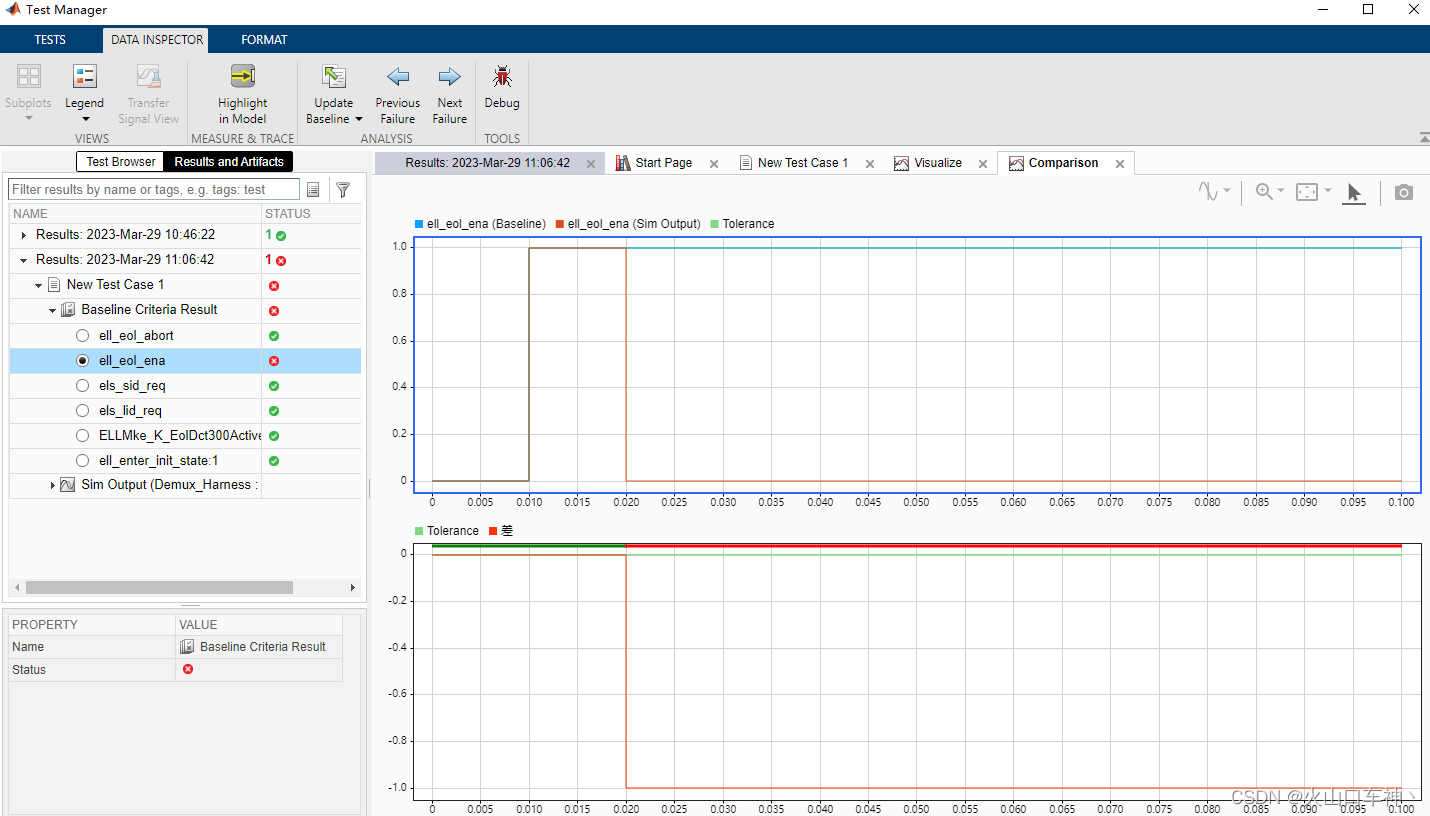1430x816 pixels.
Task: Open the zoom tool dropdown arrow
Action: pos(1281,191)
